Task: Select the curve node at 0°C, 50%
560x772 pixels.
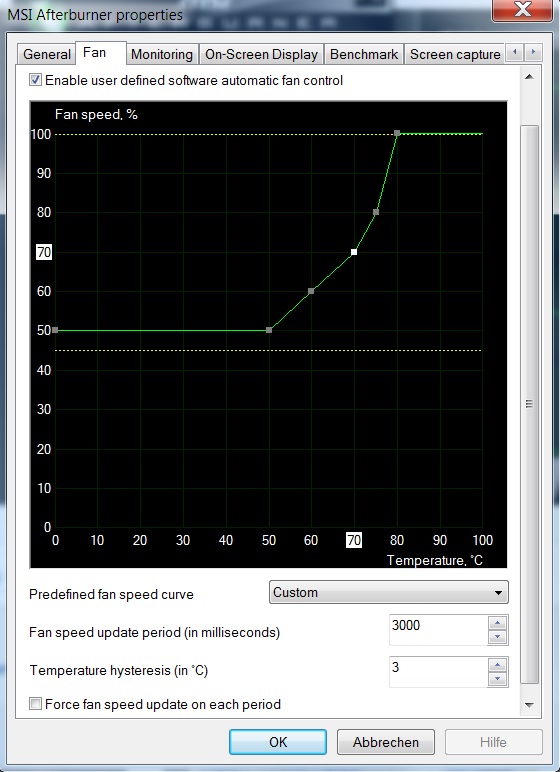Action: tap(55, 330)
